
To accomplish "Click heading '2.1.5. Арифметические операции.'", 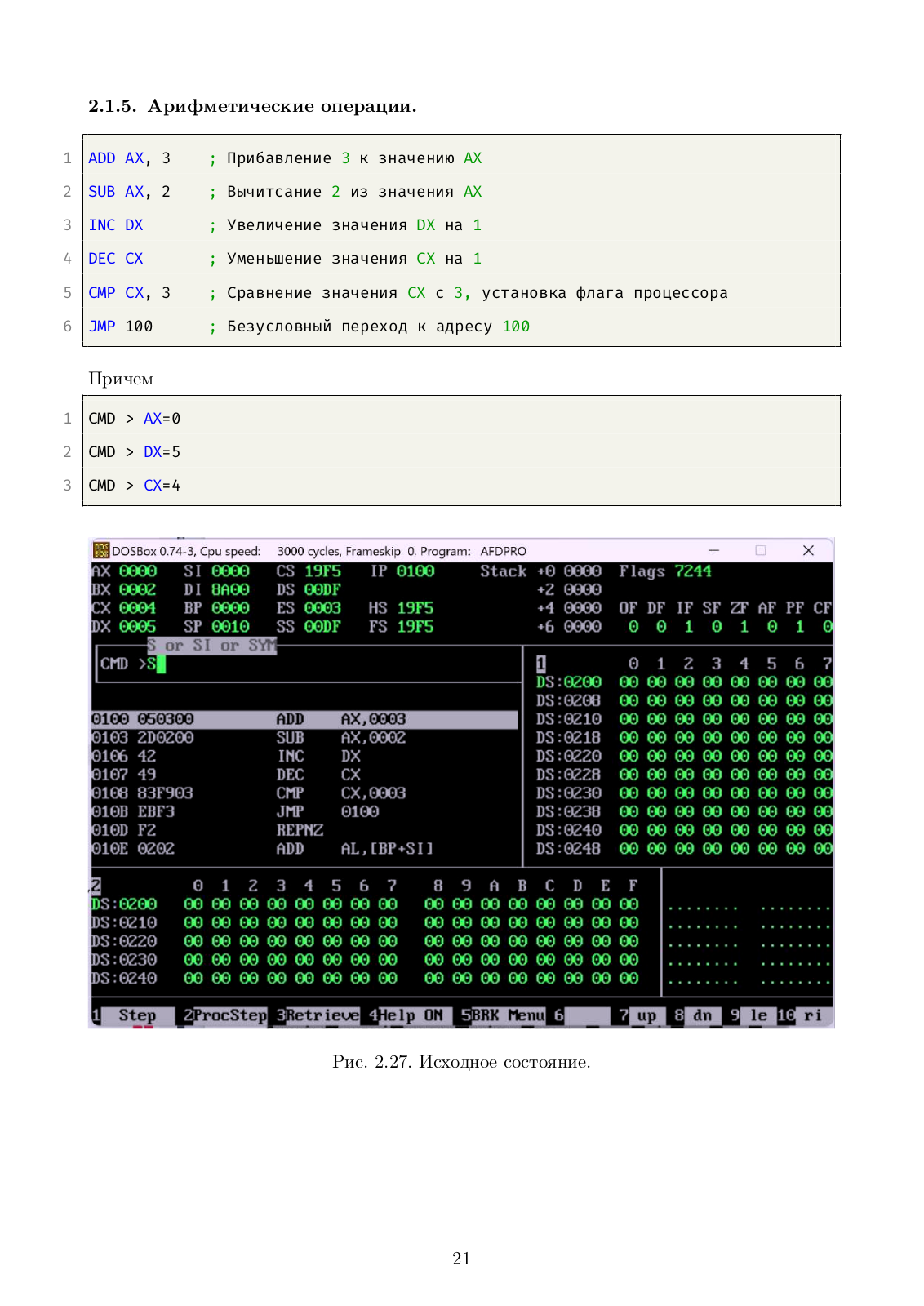I will point(252,106).
